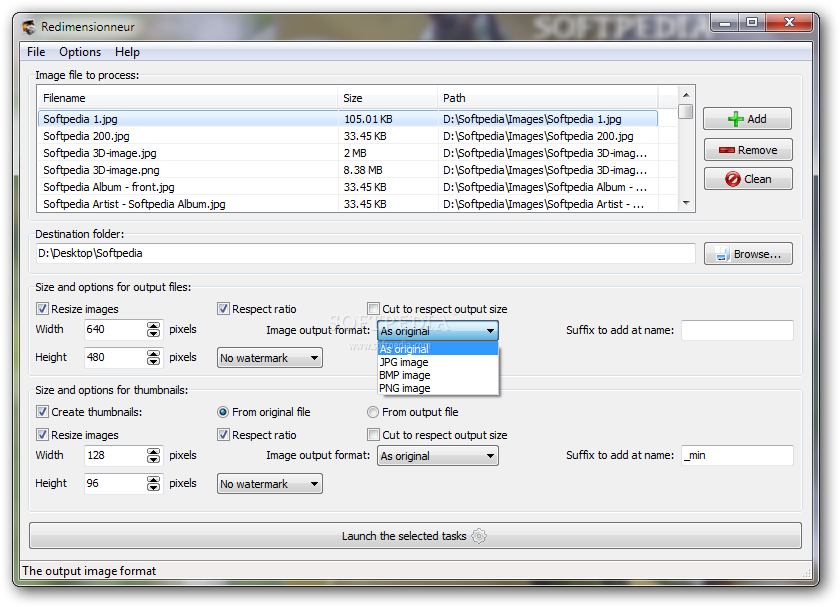Toggle Respect ratio for thumbnails
This screenshot has height=607, width=840.
coord(223,434)
